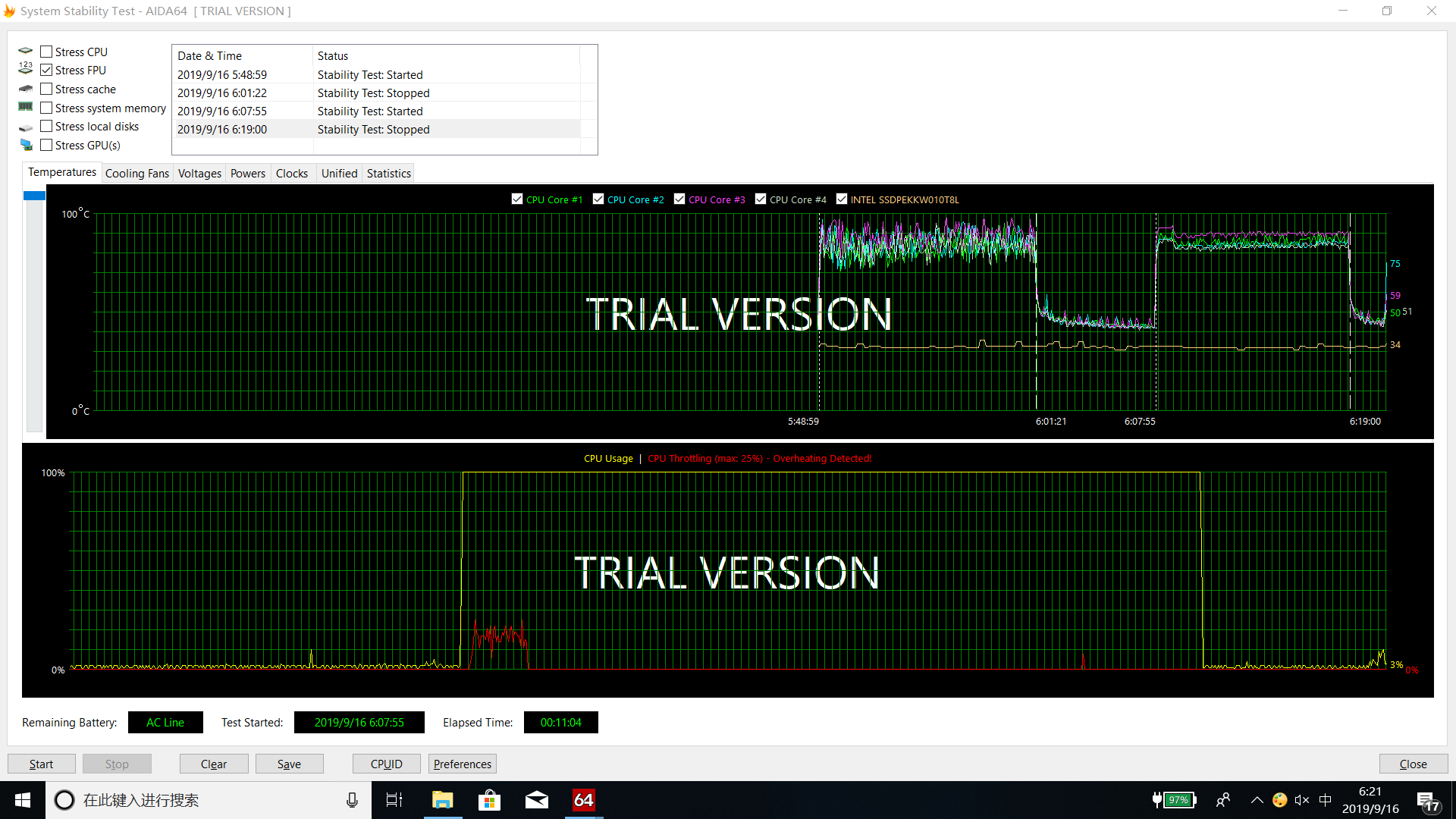Hide CPU Core #3 graph line

coord(679,199)
